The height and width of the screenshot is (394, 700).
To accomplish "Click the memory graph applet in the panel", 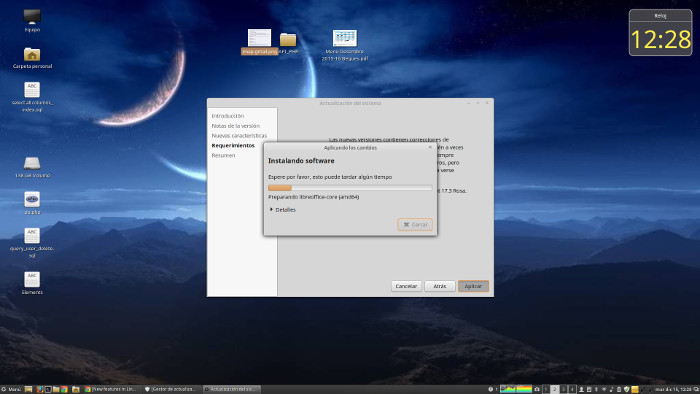I will [524, 389].
